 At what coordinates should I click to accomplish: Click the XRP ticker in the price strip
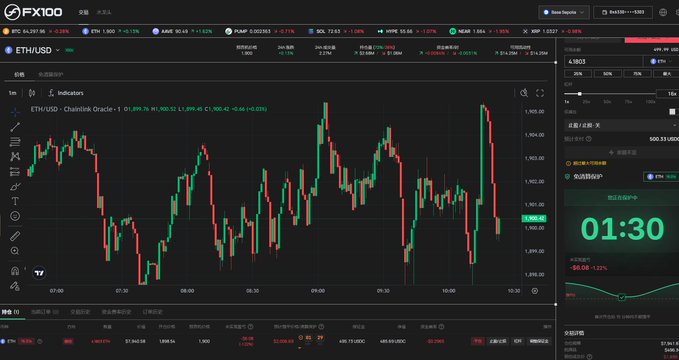pyautogui.click(x=552, y=31)
